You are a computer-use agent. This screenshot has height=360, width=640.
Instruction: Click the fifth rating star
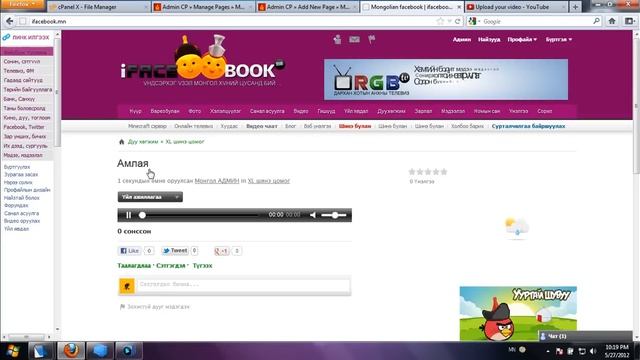pyautogui.click(x=444, y=172)
